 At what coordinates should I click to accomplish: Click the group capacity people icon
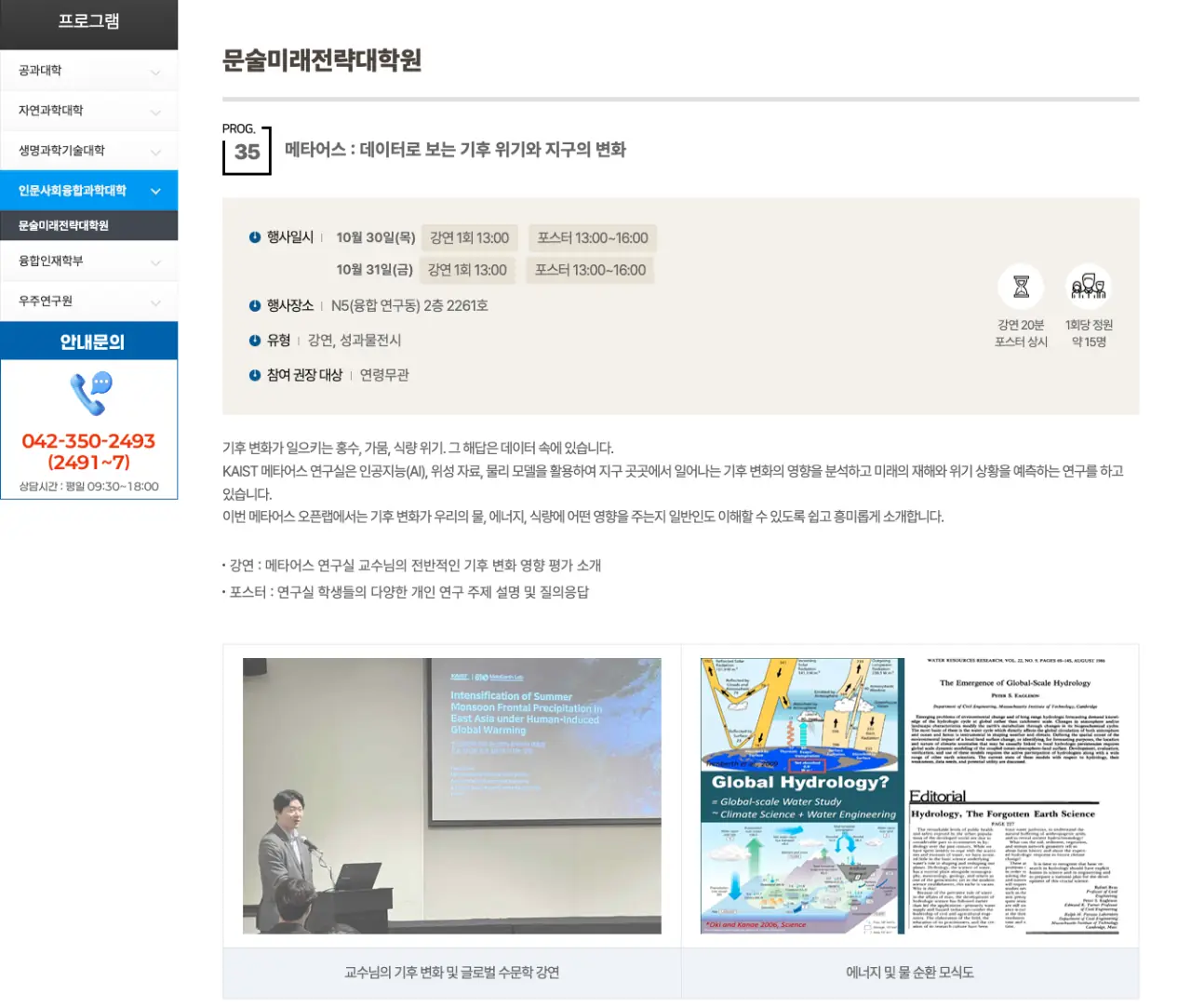pos(1088,287)
